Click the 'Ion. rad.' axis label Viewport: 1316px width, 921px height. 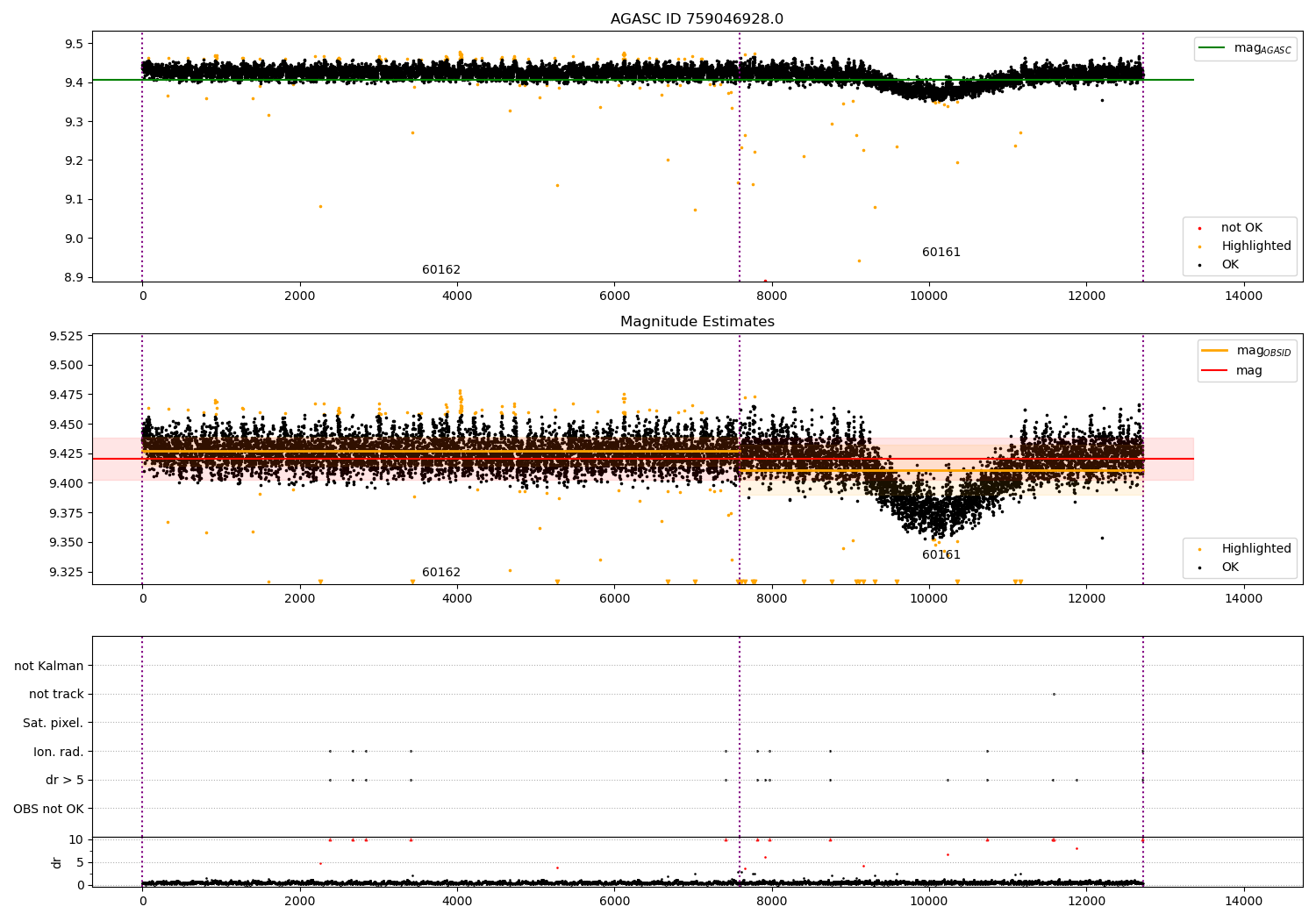point(59,752)
